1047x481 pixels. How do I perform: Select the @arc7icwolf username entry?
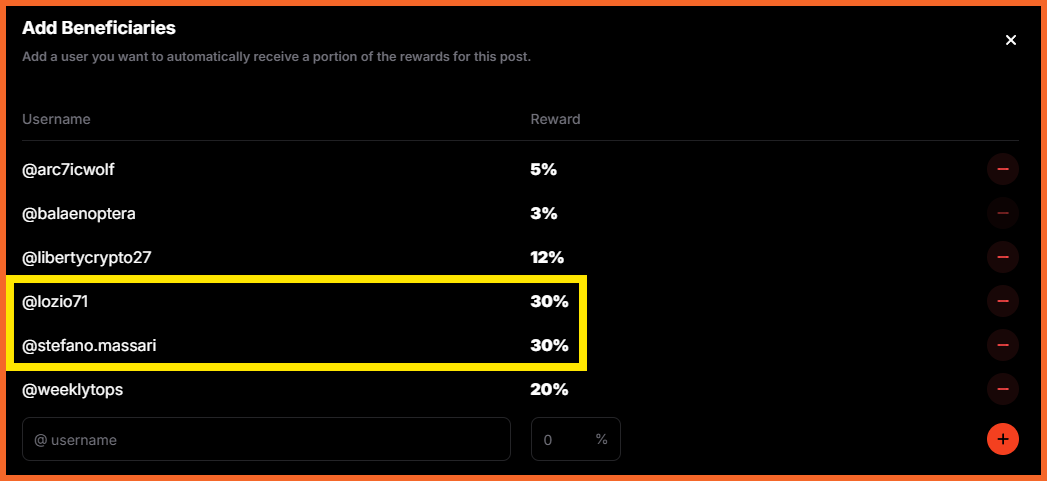pyautogui.click(x=68, y=170)
